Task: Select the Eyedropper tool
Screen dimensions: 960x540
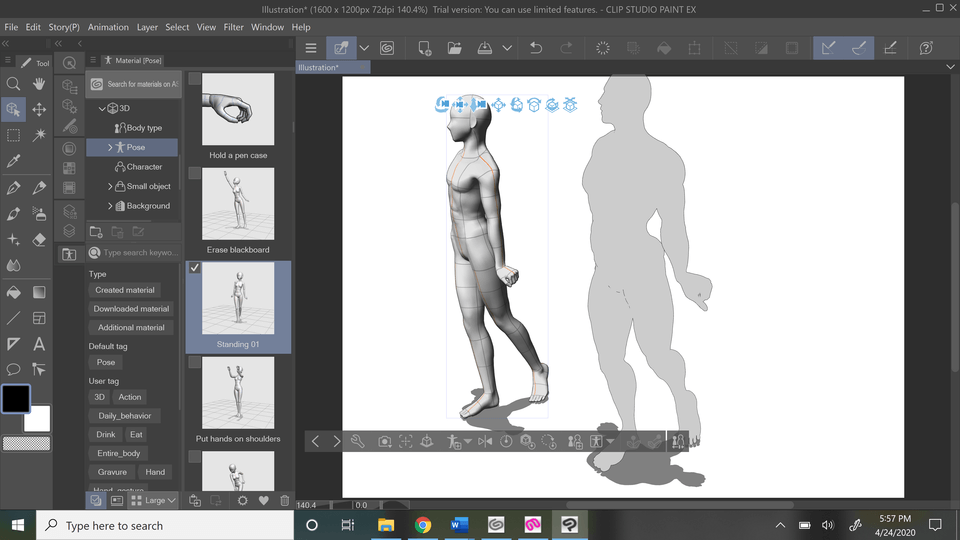Action: coord(13,161)
